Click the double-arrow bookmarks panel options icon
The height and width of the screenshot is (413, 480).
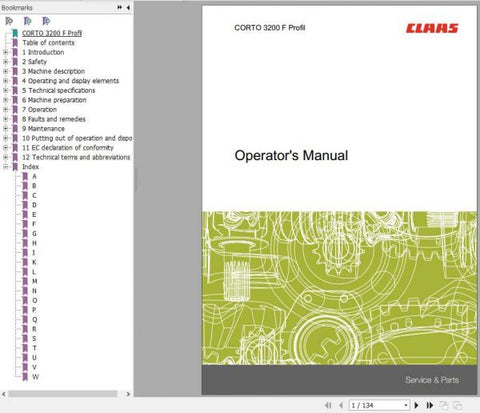point(119,7)
